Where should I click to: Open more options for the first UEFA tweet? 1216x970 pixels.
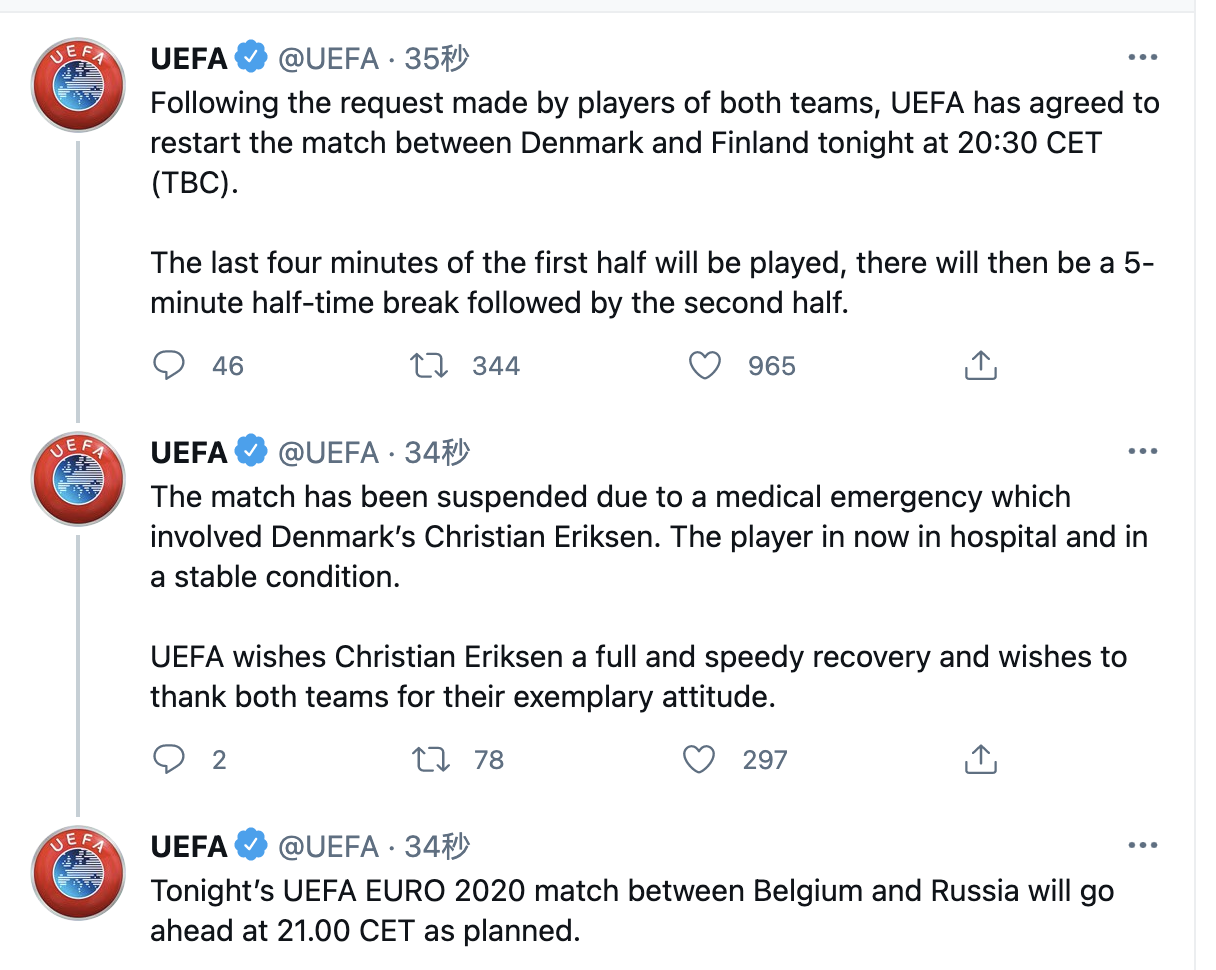(x=1142, y=58)
